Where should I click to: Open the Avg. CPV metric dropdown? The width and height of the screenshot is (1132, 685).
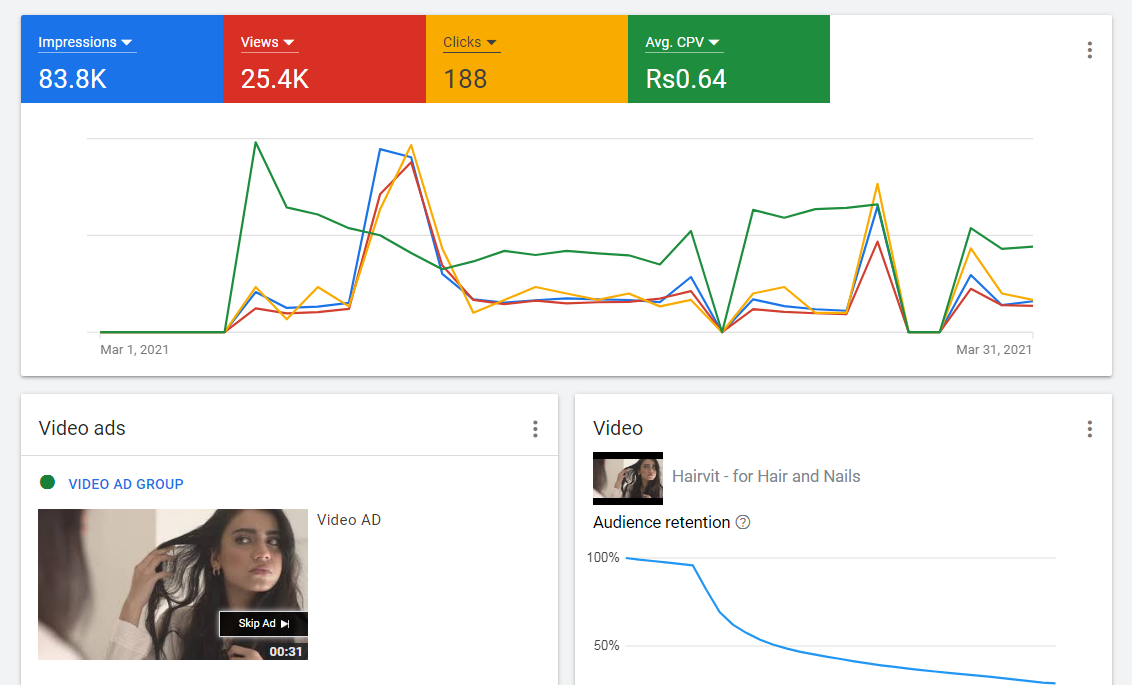click(684, 43)
